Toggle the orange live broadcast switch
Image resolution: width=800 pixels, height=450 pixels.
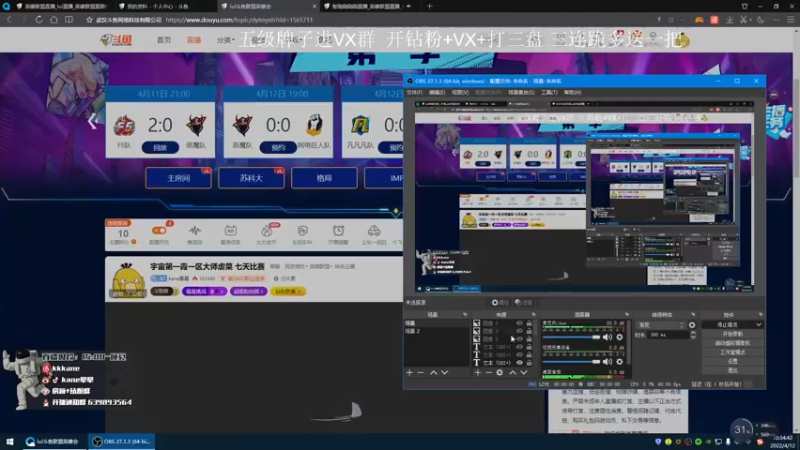pyautogui.click(x=159, y=231)
